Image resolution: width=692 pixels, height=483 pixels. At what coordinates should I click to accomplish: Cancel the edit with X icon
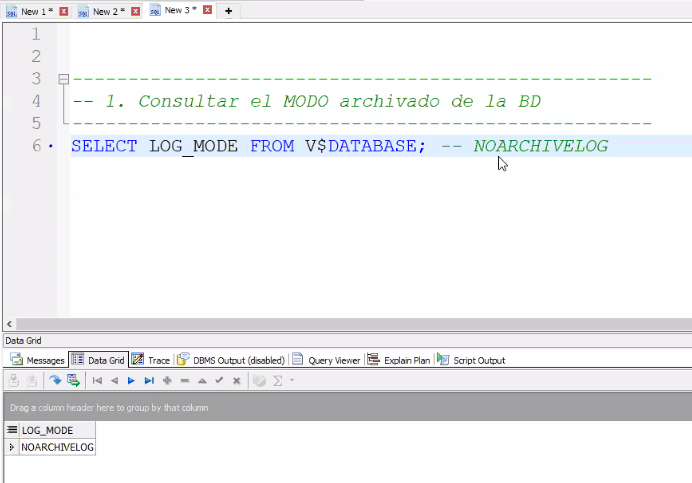click(x=236, y=380)
